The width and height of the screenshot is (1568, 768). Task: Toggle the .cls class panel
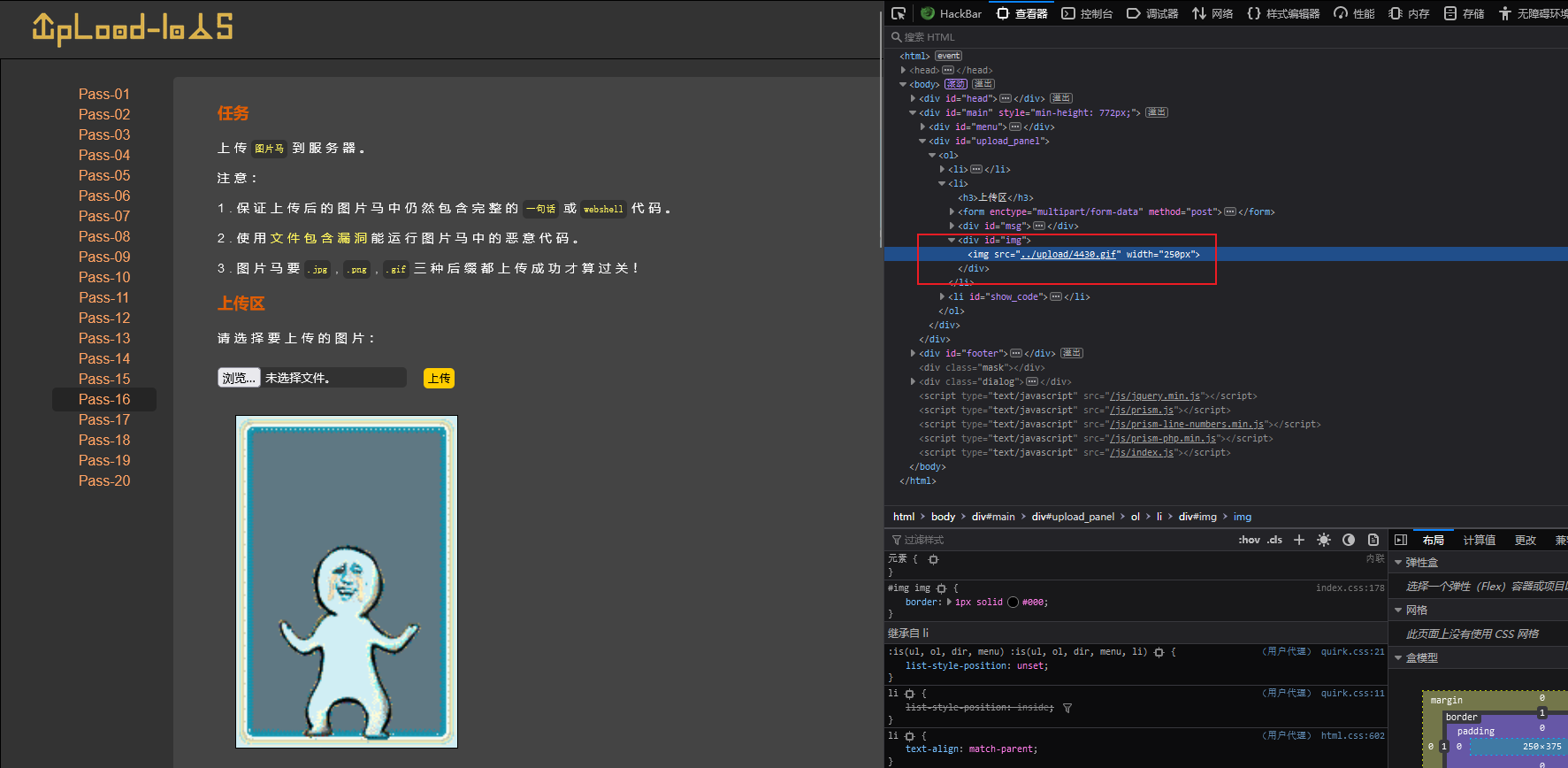tap(1274, 540)
